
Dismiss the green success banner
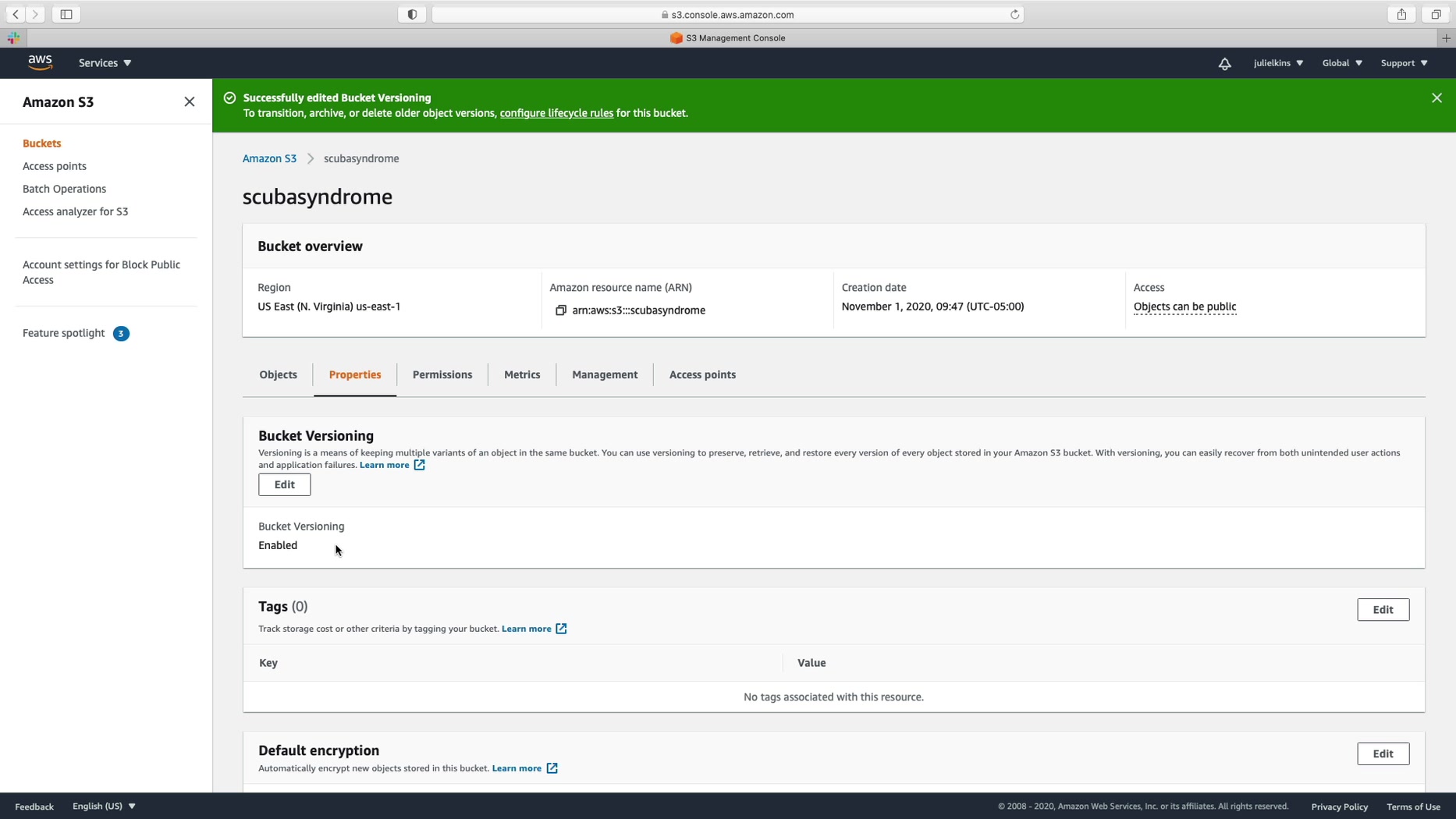tap(1436, 98)
